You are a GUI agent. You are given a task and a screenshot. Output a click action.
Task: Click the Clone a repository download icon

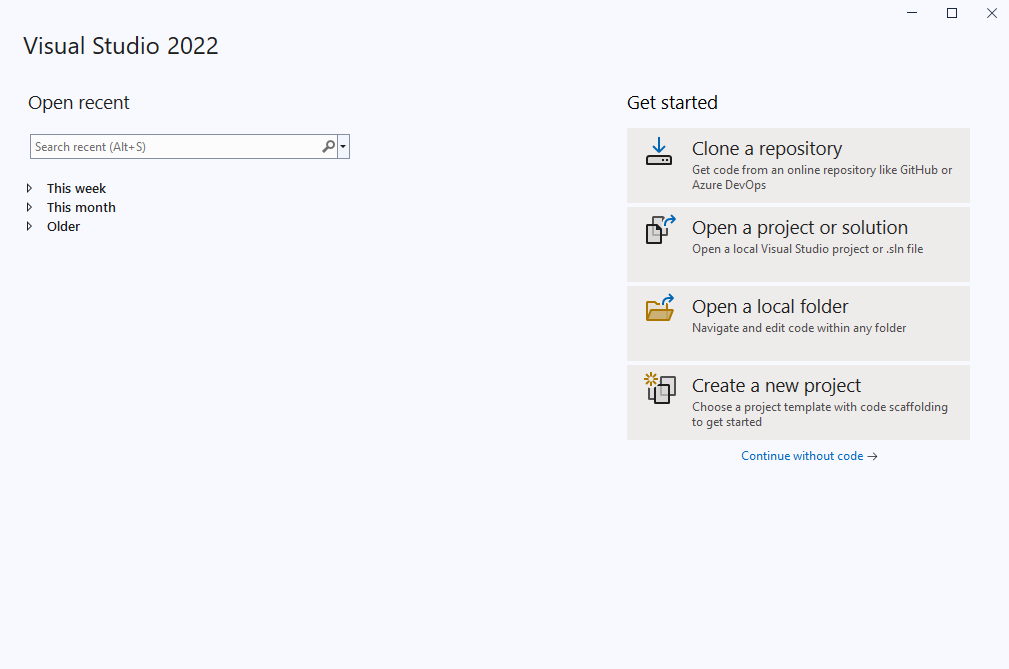pos(658,151)
